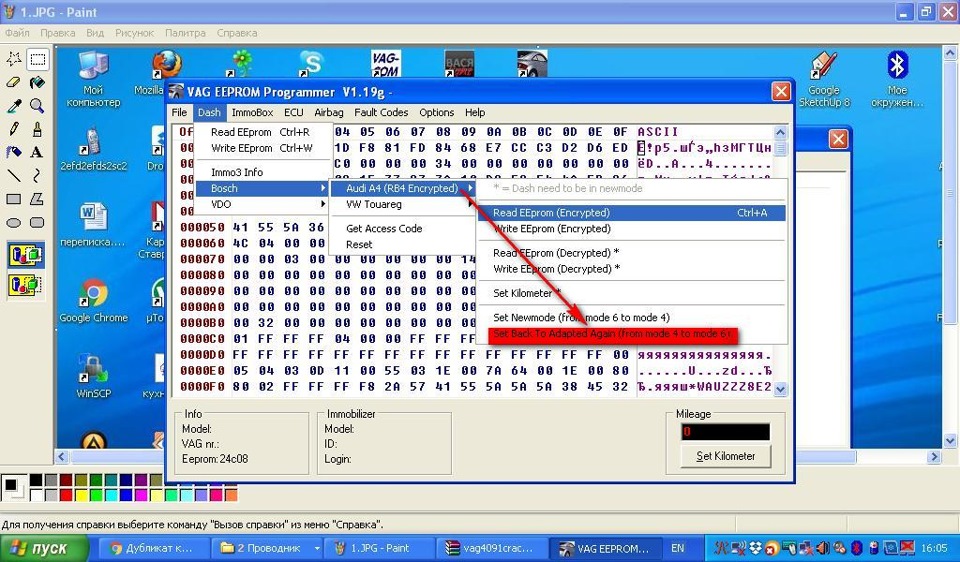Select the Polygon shape tool
The height and width of the screenshot is (562, 960).
click(x=37, y=199)
